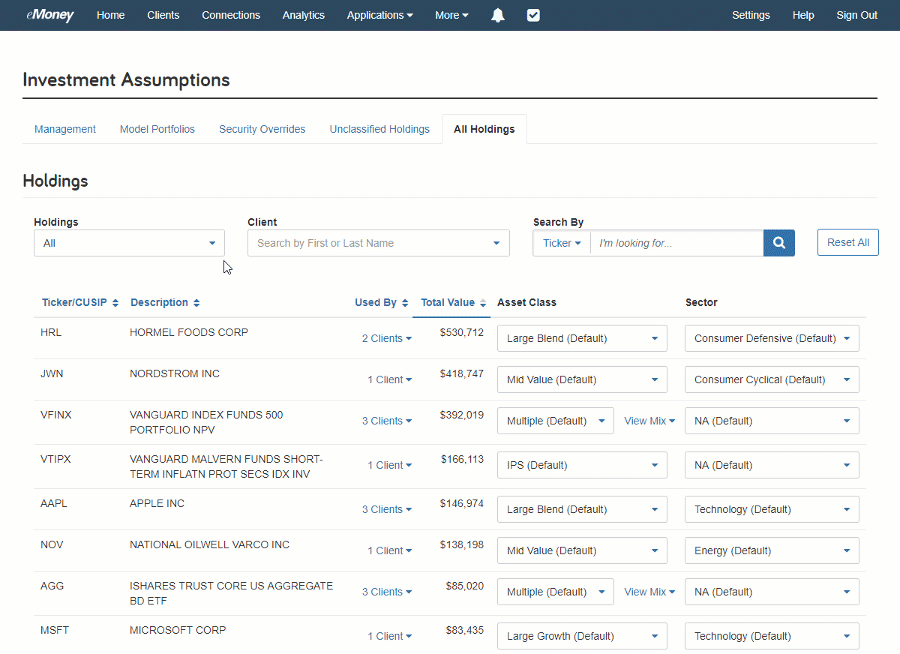Open the Large Growth (Default) asset class dropdown
The height and width of the screenshot is (654, 900).
coord(582,637)
